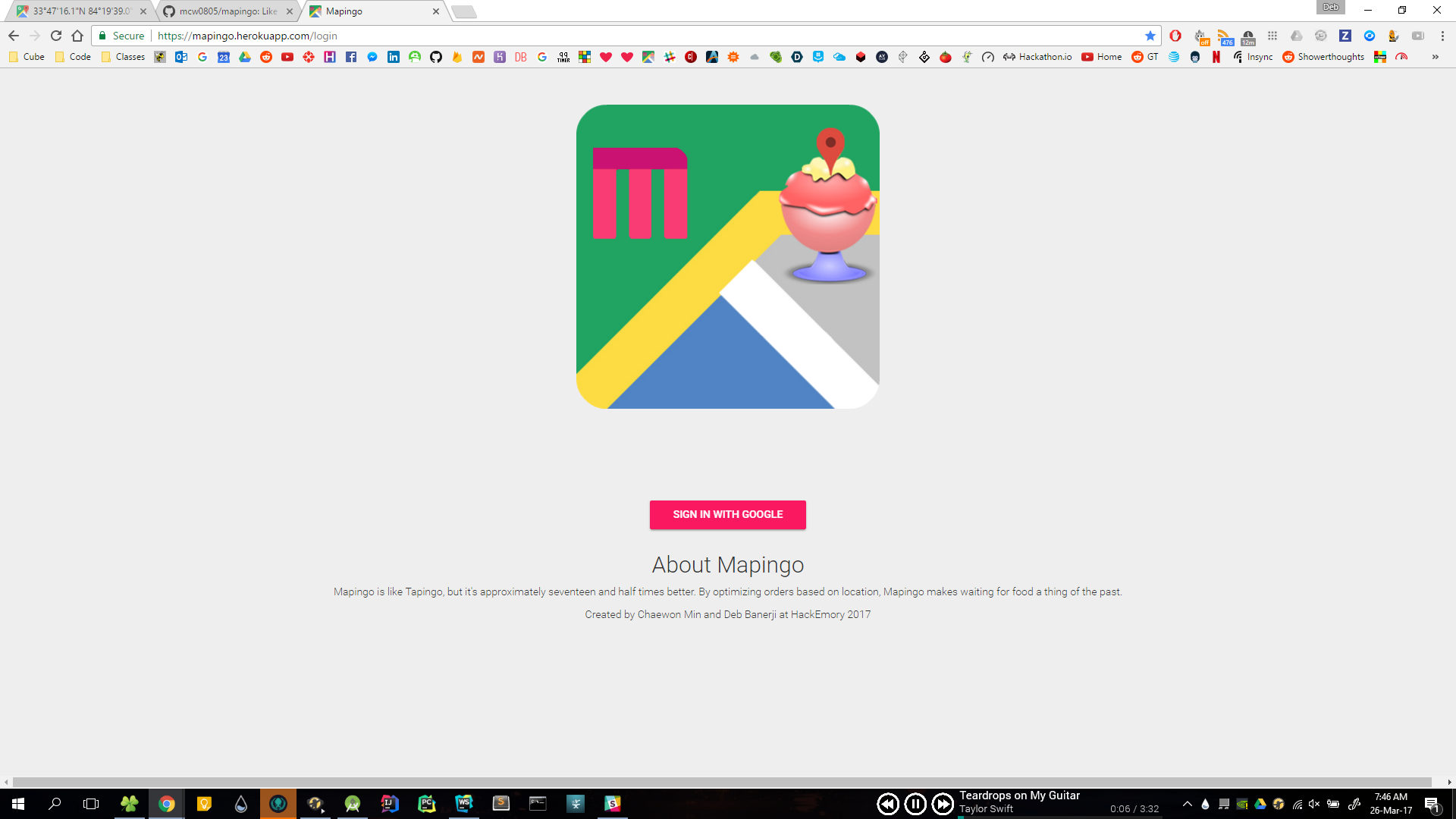Open the LinkedIn bookmark icon
Viewport: 1456px width, 819px height.
[394, 57]
